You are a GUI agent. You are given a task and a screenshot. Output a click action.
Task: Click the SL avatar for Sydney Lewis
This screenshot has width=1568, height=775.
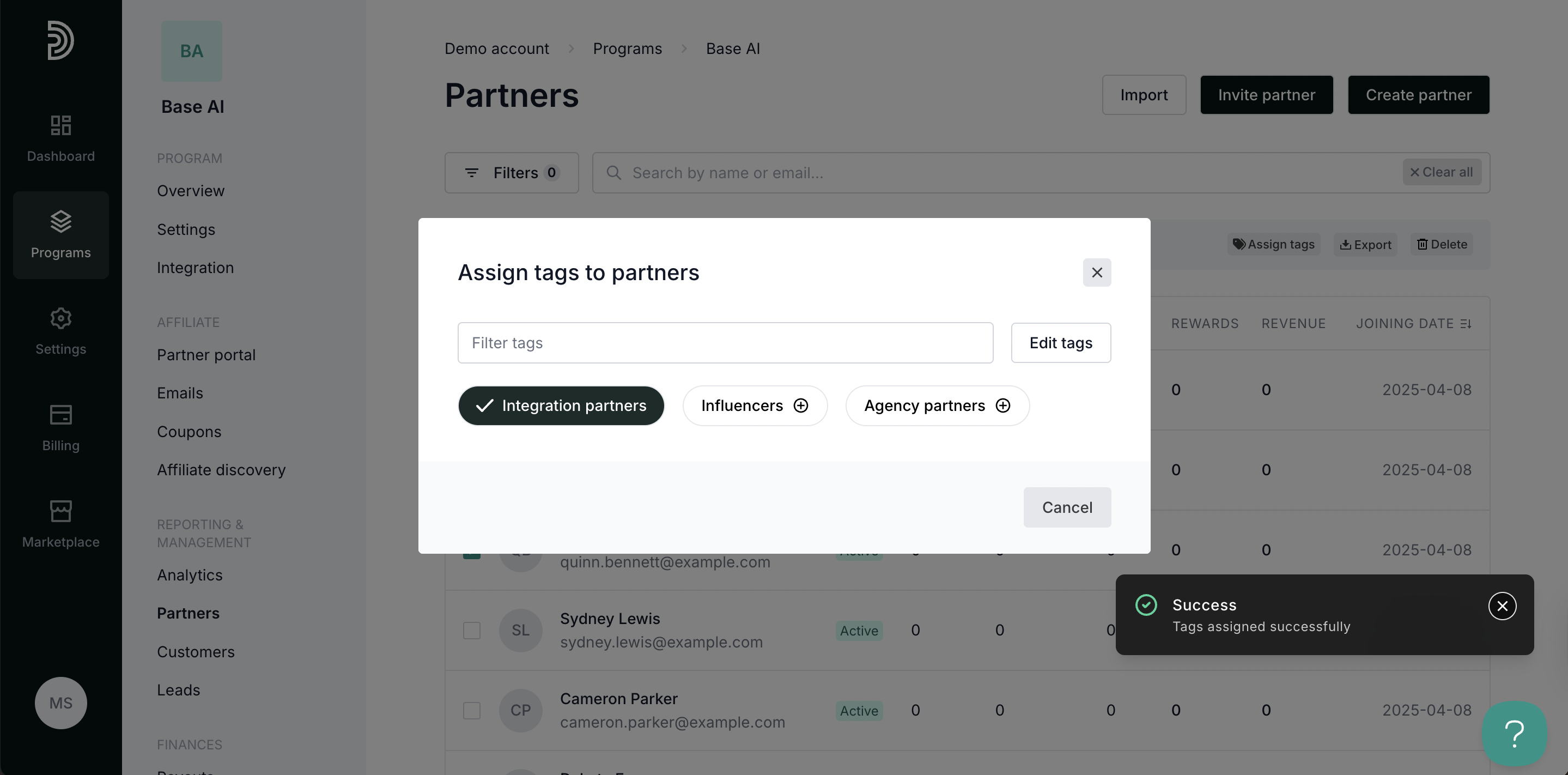(520, 630)
